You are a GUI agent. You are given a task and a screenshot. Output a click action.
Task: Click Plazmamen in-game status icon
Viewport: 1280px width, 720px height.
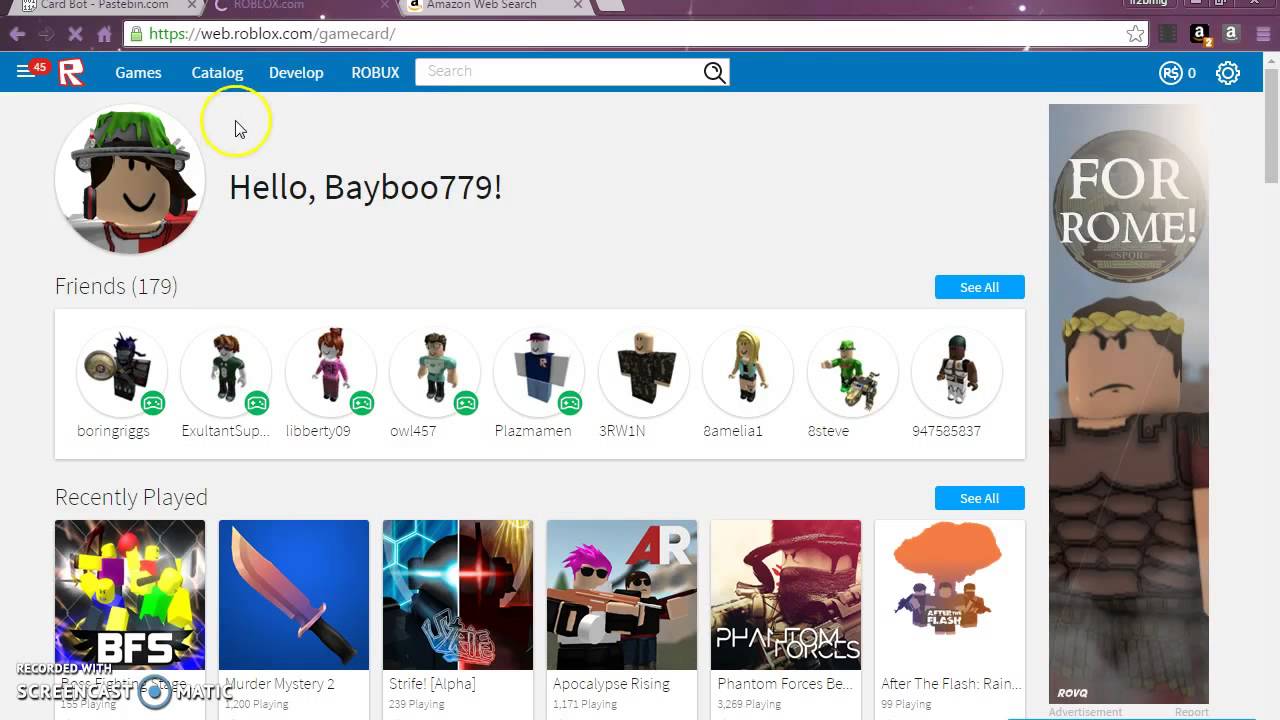(x=570, y=403)
